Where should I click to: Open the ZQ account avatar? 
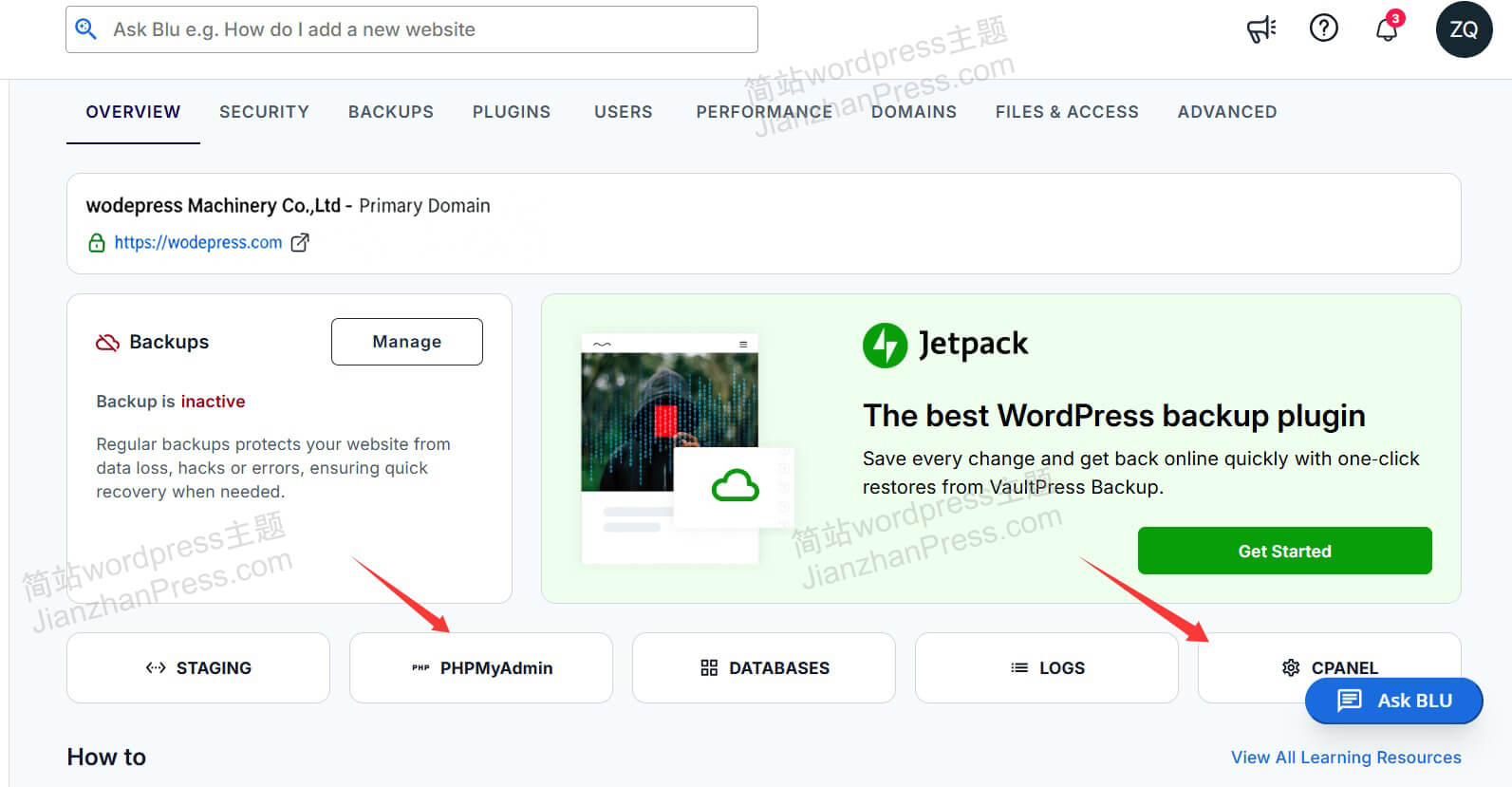click(x=1464, y=29)
